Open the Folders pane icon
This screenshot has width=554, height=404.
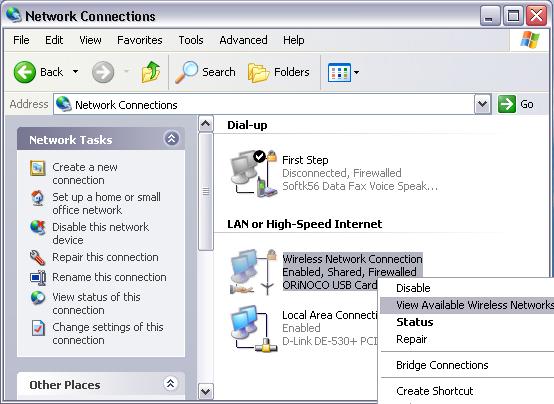(258, 72)
